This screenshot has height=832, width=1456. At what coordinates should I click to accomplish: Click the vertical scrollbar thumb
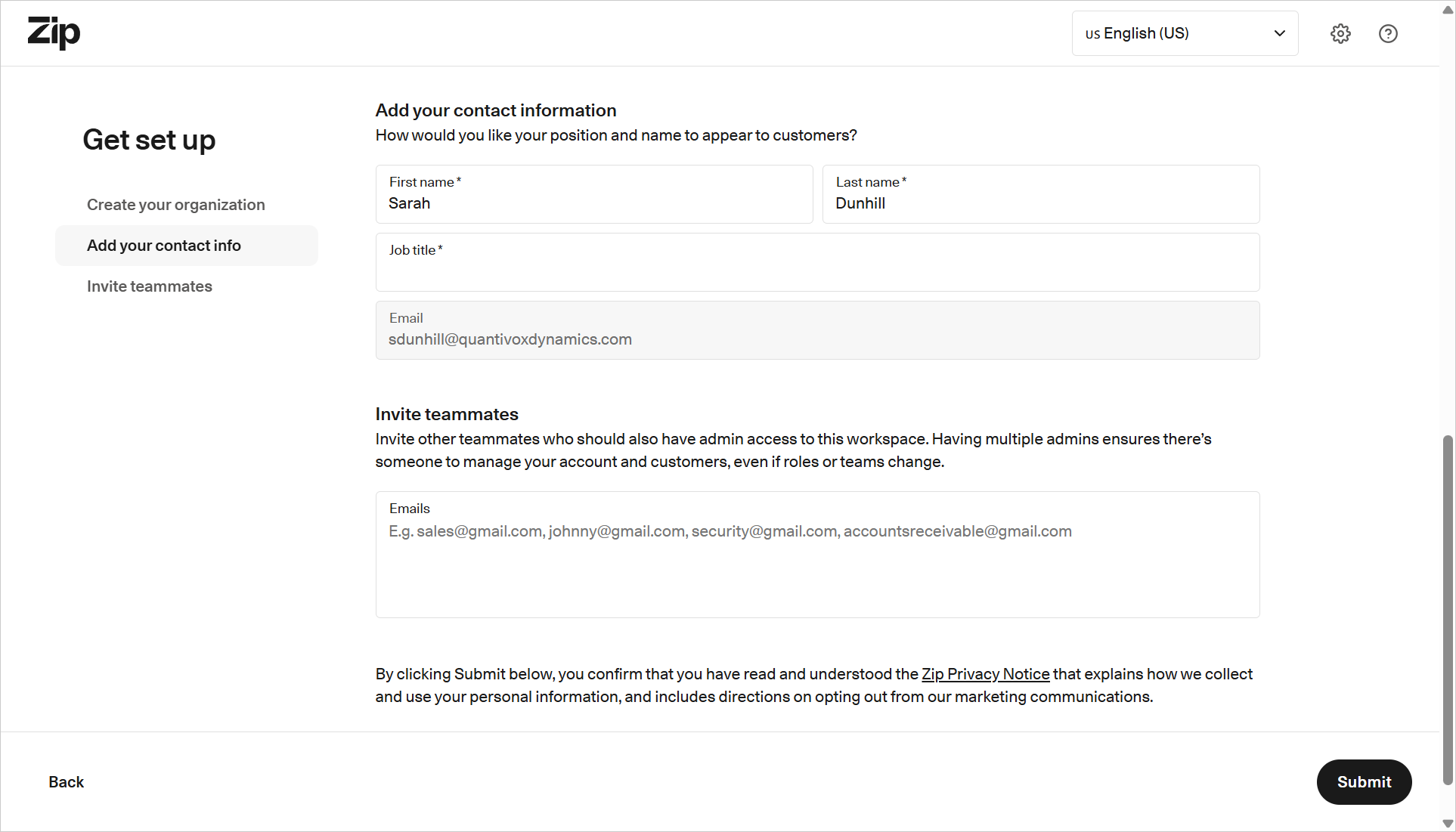[1448, 609]
